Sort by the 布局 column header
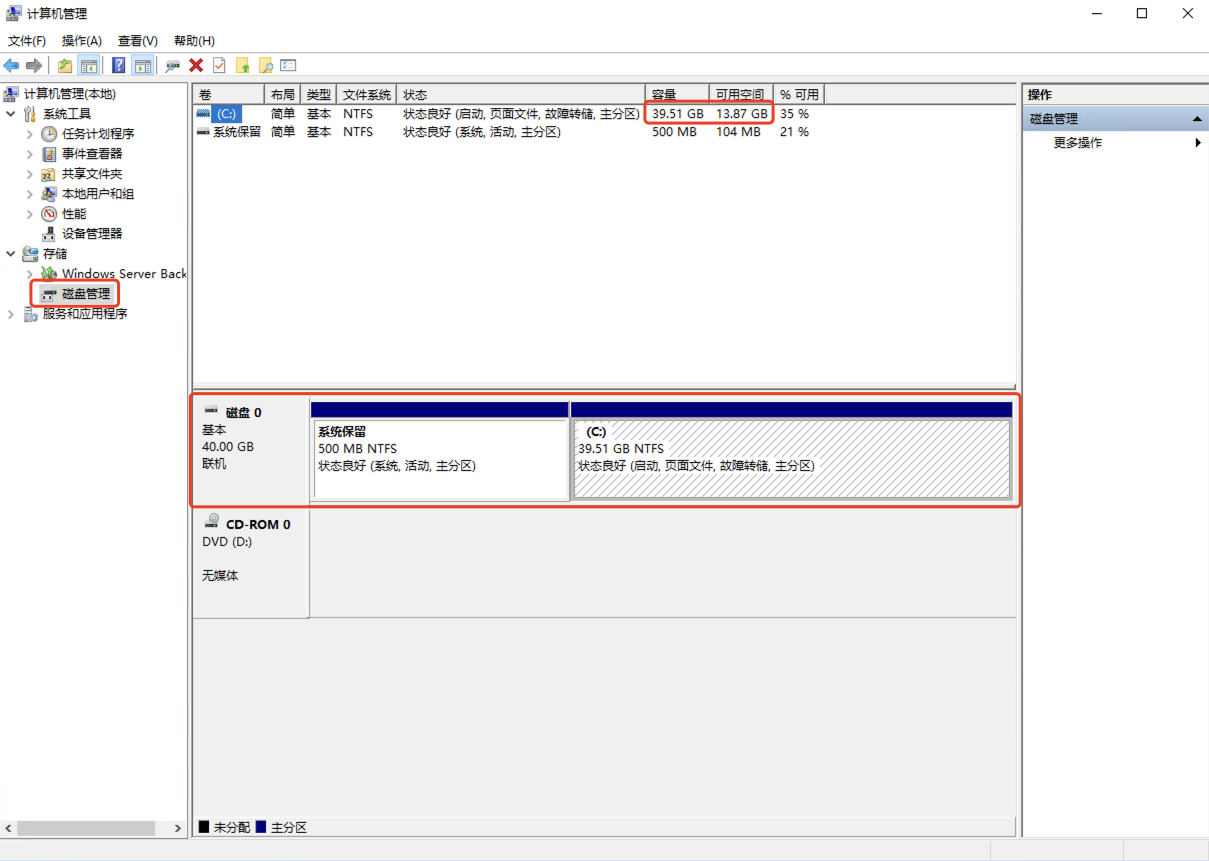Screen dimensions: 1209x861 click(282, 94)
